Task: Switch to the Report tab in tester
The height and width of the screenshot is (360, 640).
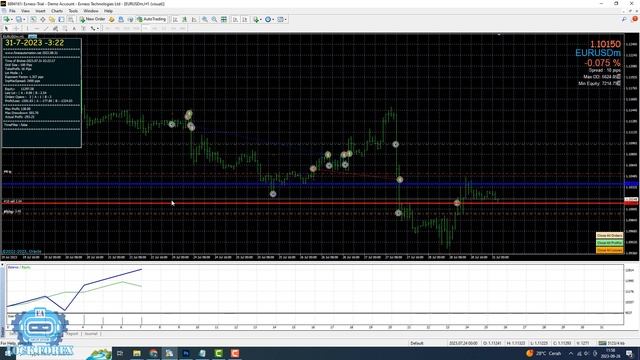Action: [72, 334]
